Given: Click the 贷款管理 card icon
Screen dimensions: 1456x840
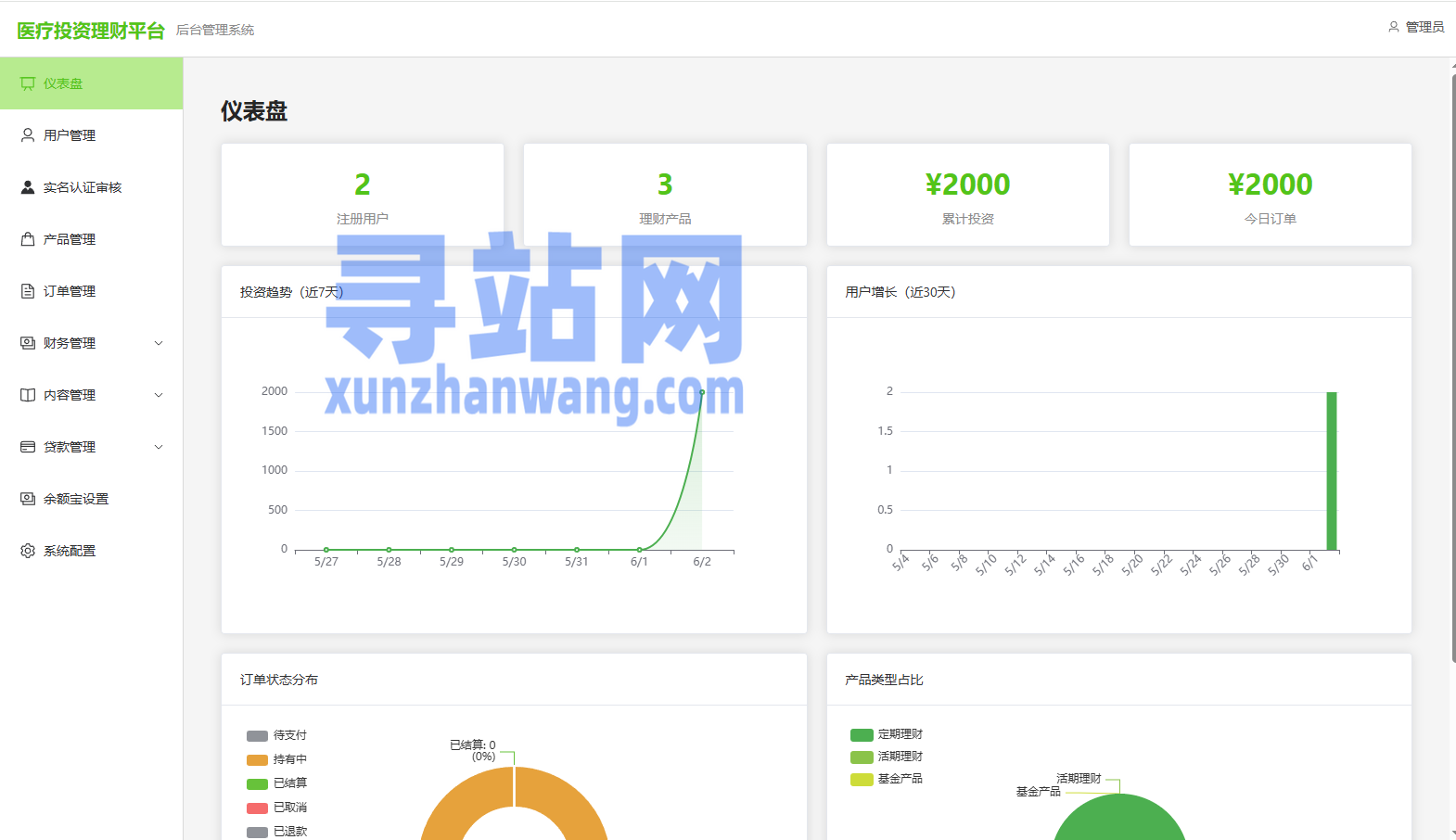Looking at the screenshot, I should point(28,447).
